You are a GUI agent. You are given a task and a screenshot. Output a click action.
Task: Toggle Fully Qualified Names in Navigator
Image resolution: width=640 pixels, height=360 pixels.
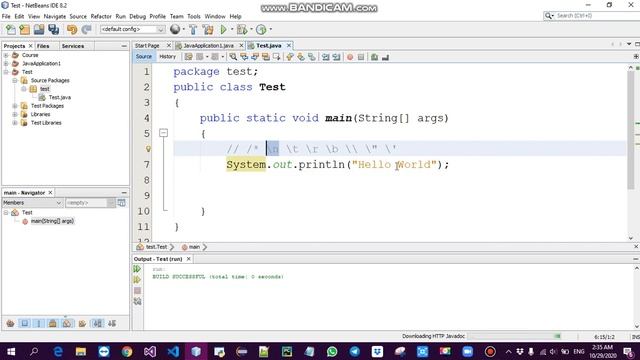pos(82,324)
